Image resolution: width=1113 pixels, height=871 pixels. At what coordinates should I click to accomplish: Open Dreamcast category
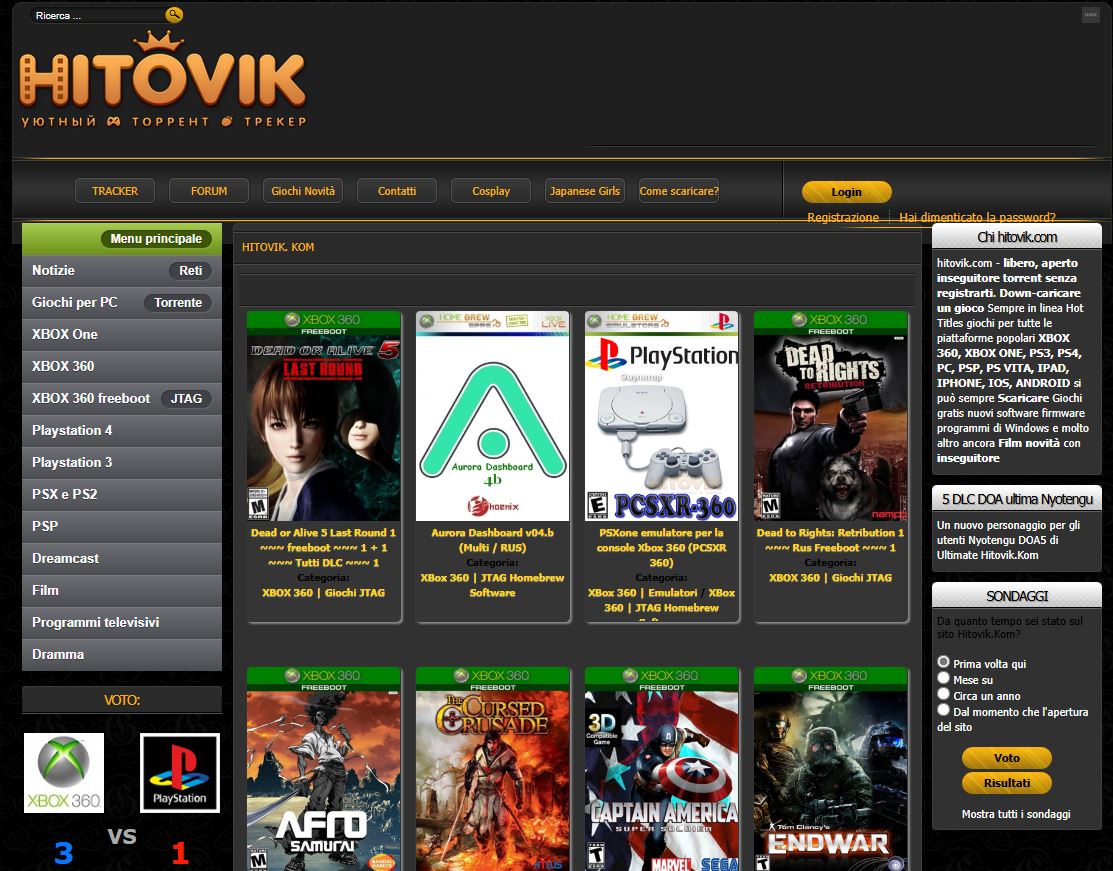[x=122, y=558]
